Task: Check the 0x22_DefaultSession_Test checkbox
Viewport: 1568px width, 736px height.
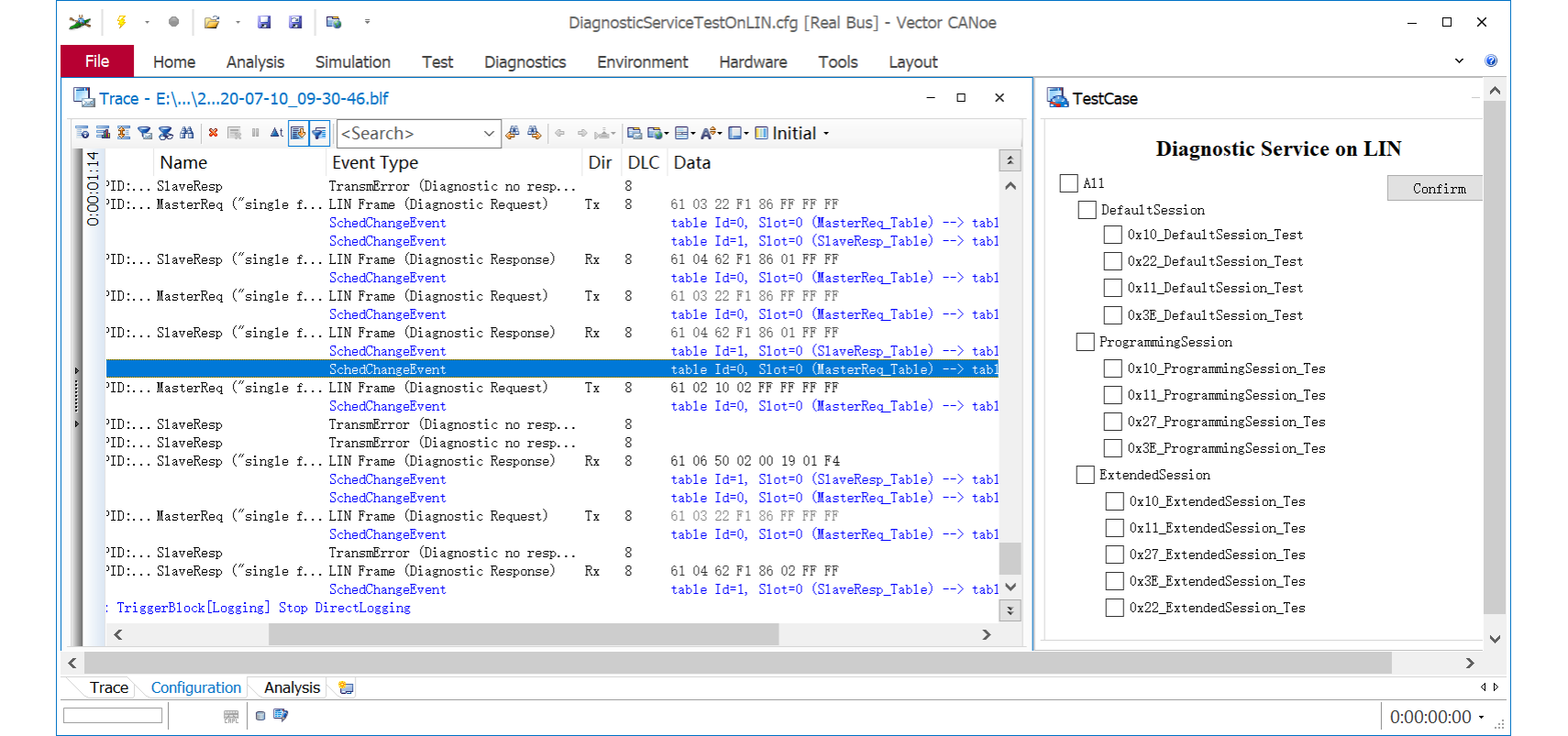Action: pos(1112,261)
